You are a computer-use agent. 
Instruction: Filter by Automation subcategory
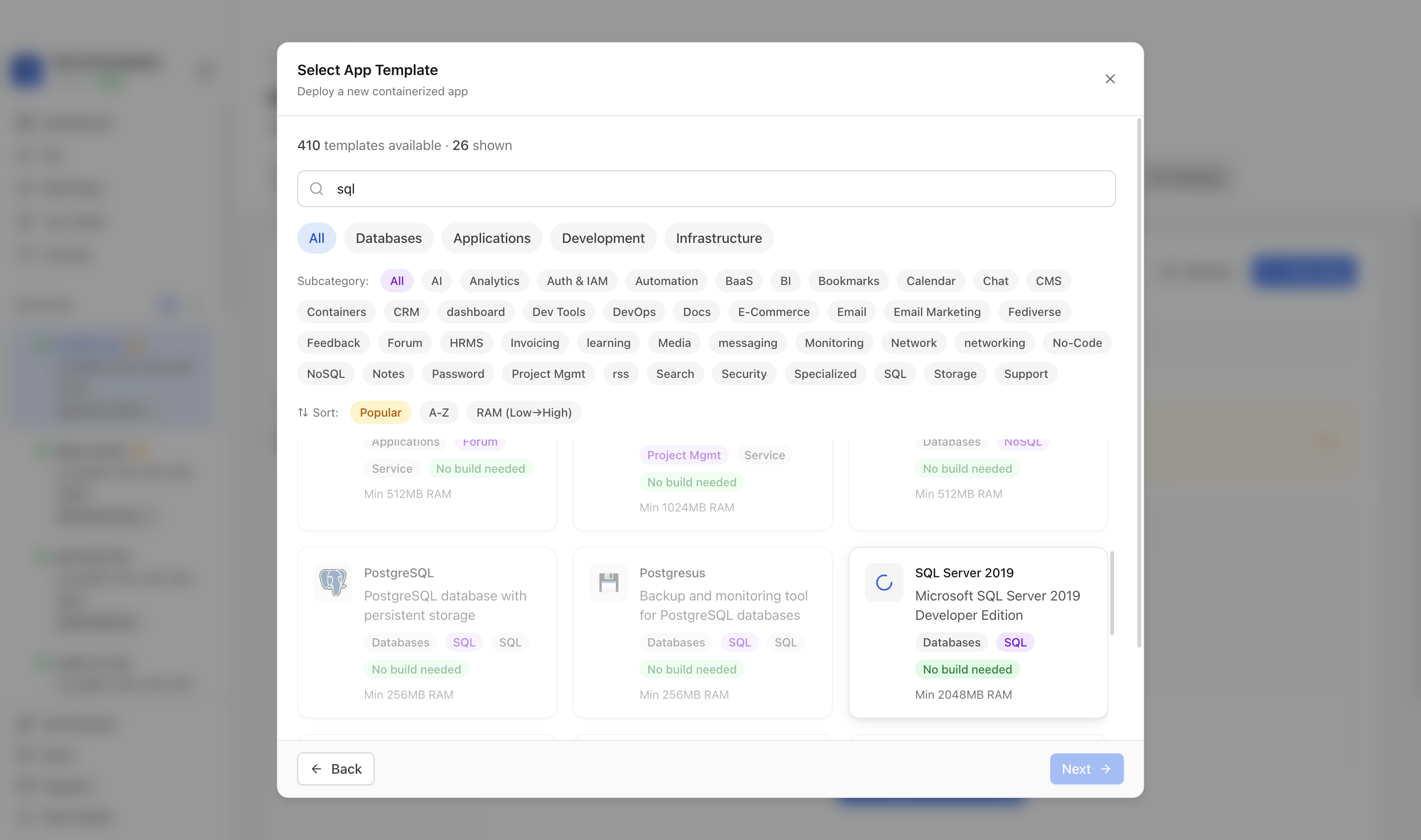coord(666,281)
